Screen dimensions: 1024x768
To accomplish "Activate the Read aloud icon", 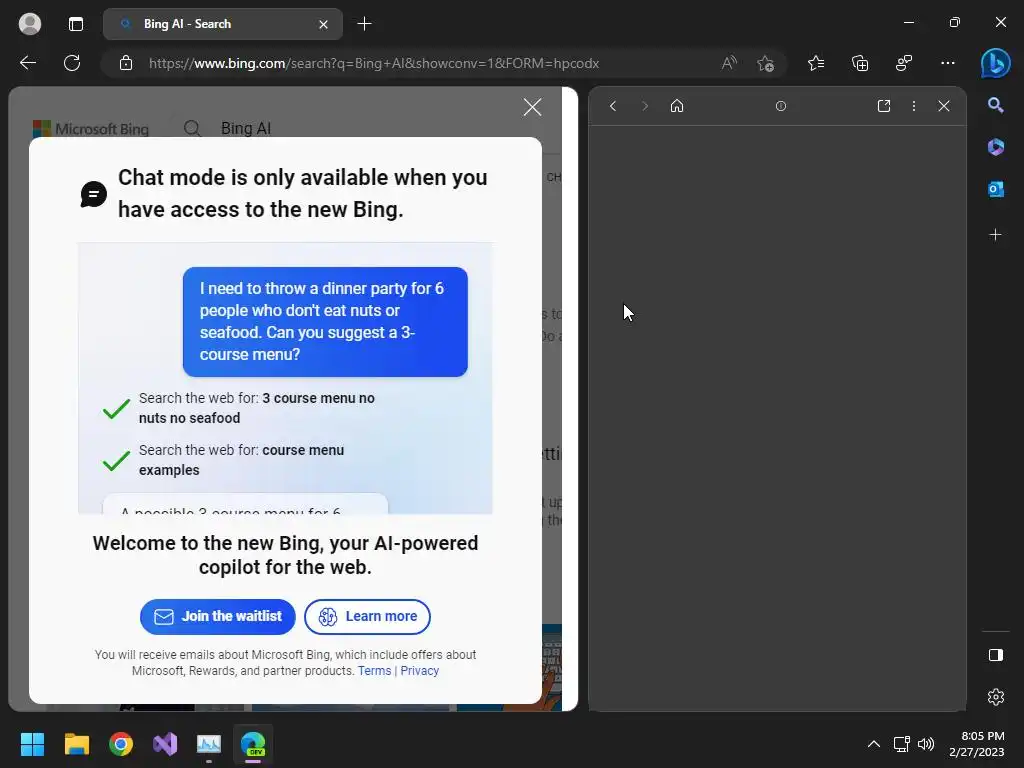I will point(729,63).
